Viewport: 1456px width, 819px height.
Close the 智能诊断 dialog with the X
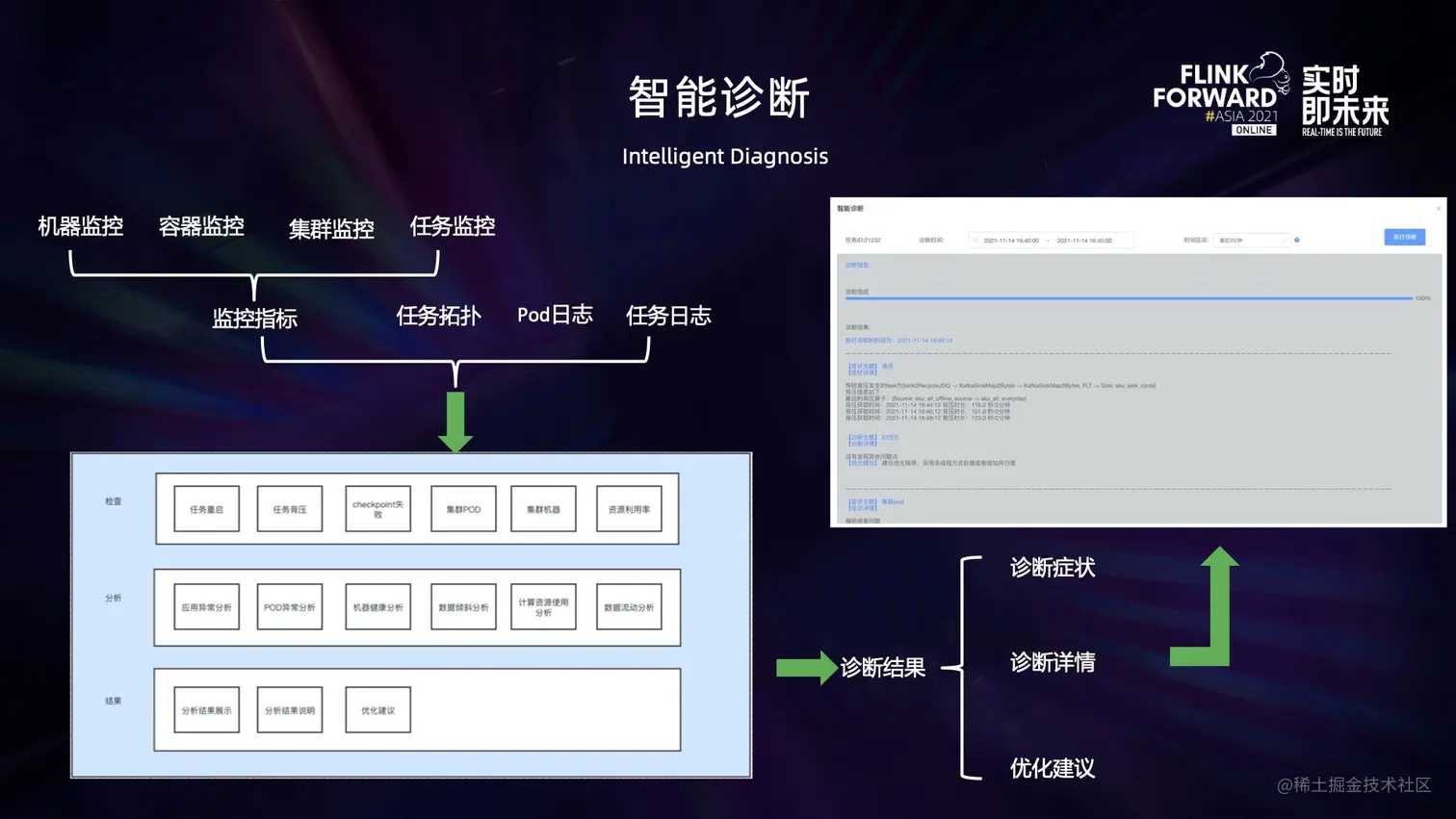click(1439, 208)
